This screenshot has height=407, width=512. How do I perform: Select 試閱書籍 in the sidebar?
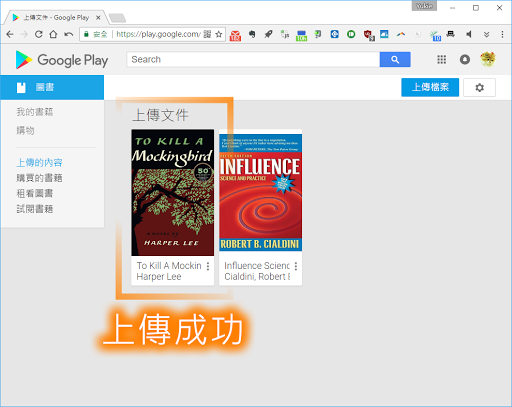(x=35, y=209)
